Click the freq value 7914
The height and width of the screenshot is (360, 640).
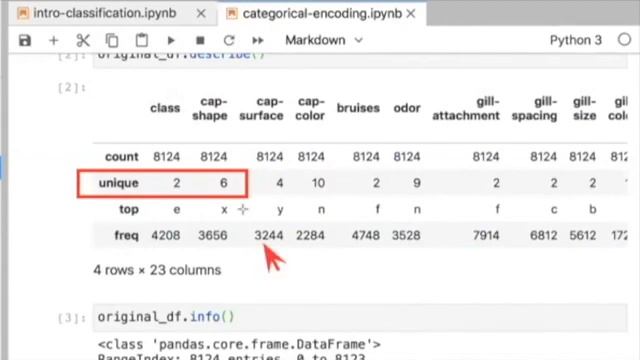[x=486, y=236]
